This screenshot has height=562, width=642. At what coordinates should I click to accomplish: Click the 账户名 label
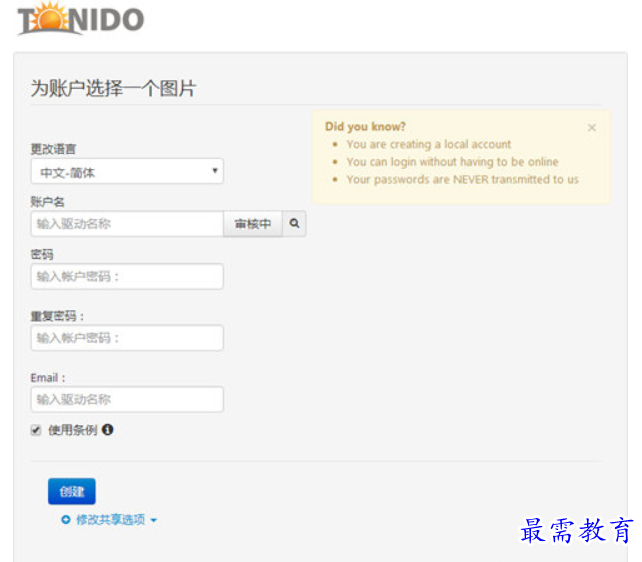coord(47,201)
